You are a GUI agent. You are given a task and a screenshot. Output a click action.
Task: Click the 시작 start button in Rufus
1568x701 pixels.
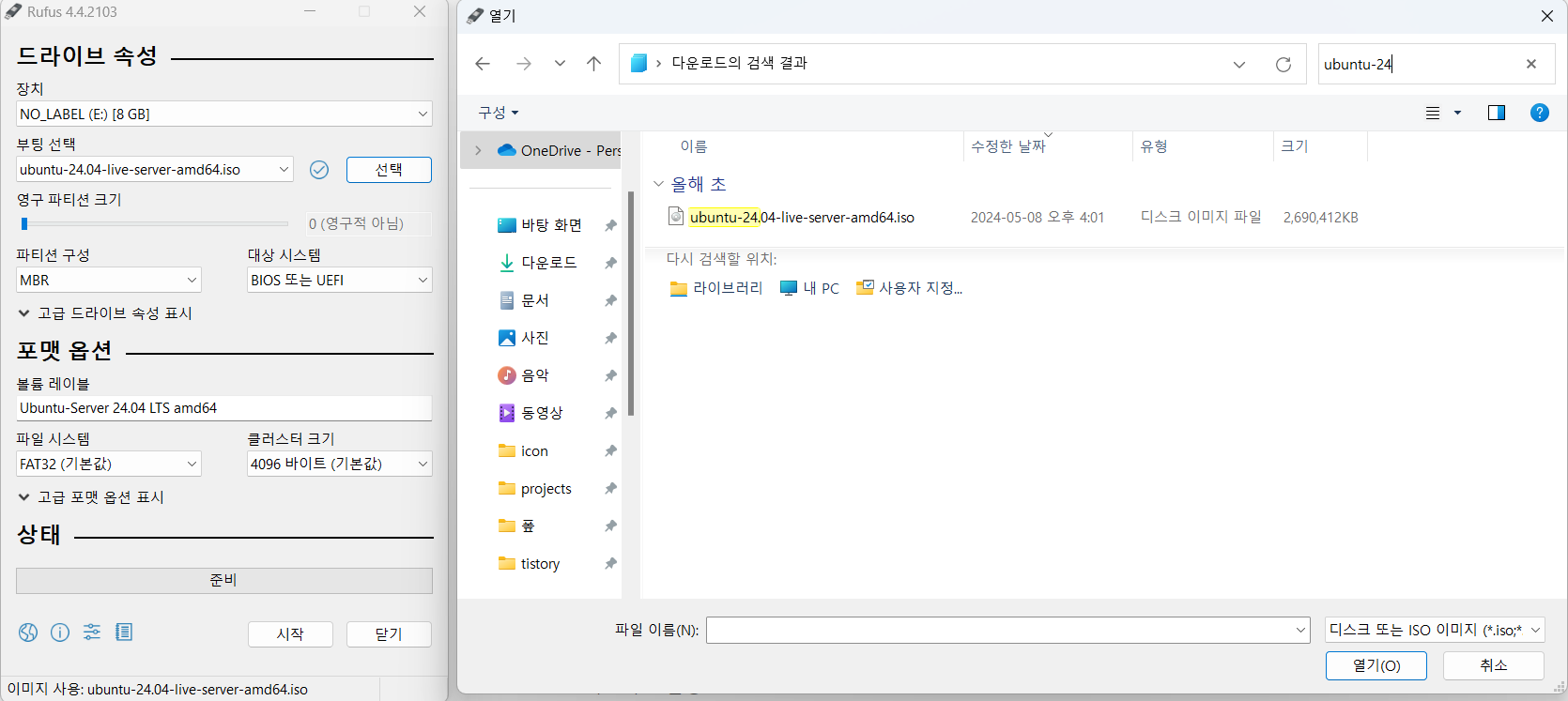290,634
